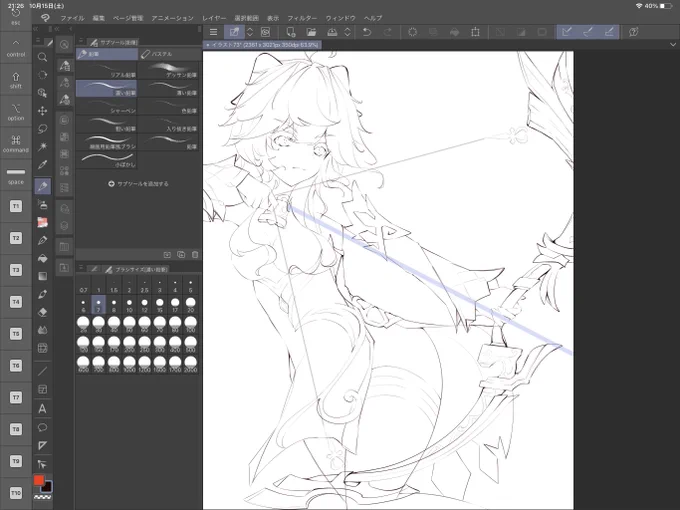Choose the リアル鉛筆 brush
Viewport: 680px width, 510px height.
tap(107, 71)
